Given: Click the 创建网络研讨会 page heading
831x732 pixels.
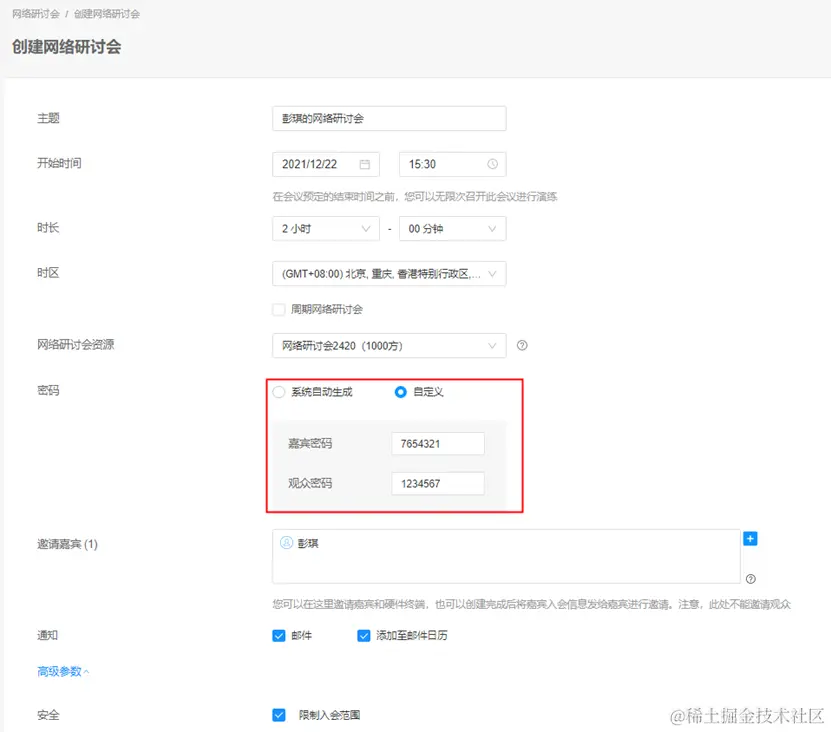Looking at the screenshot, I should click(67, 47).
